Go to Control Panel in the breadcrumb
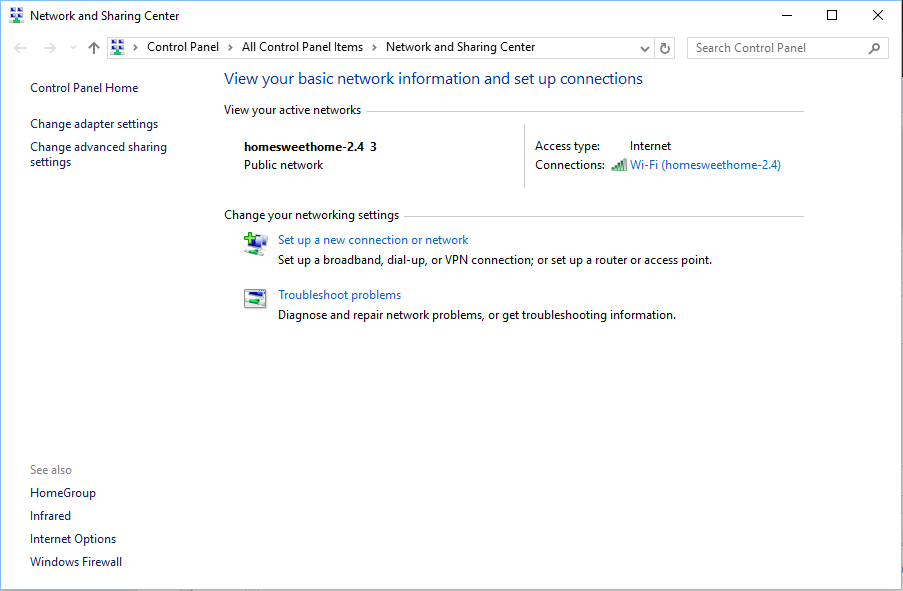 pyautogui.click(x=182, y=47)
